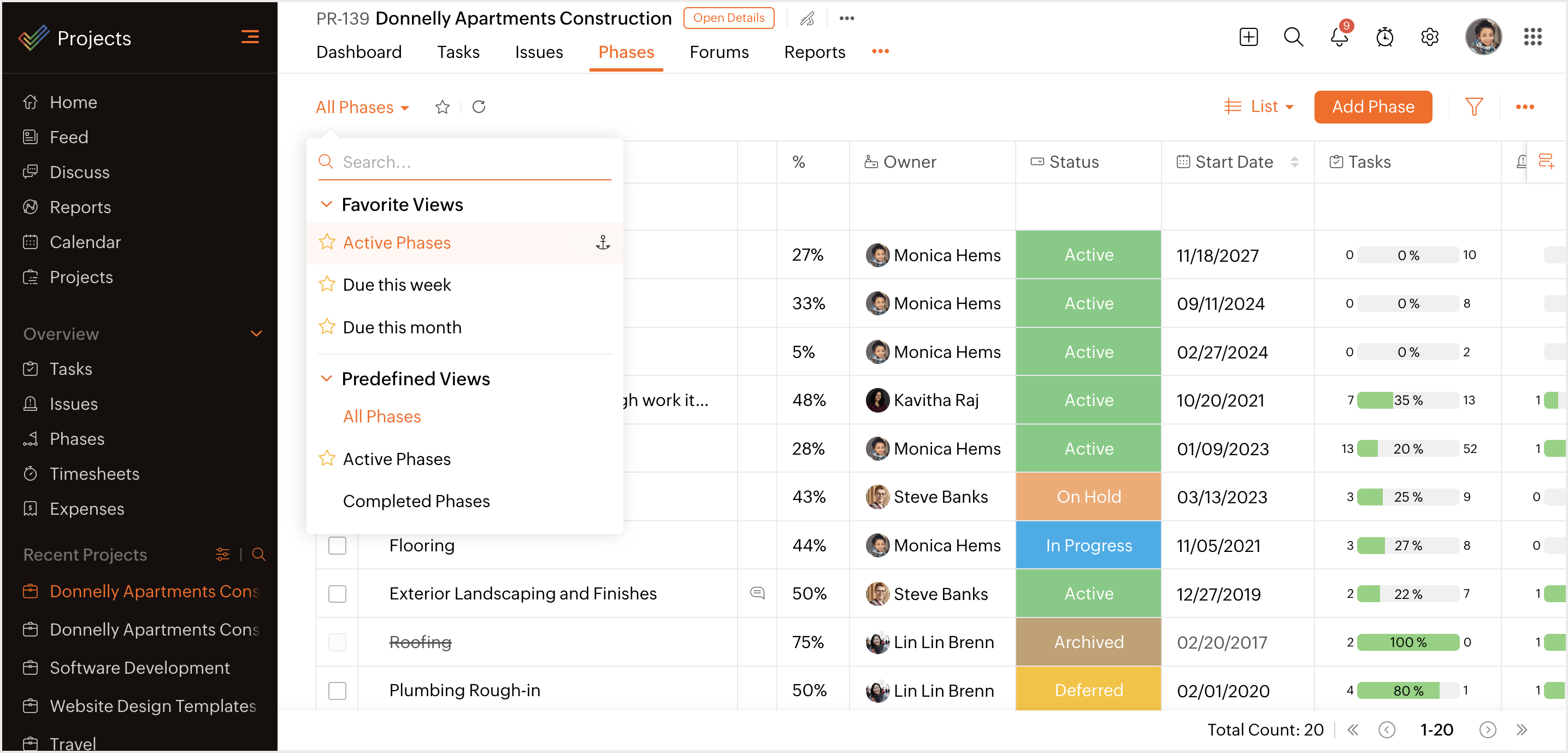Image resolution: width=1568 pixels, height=753 pixels.
Task: Collapse the Favorite Views section
Action: pyautogui.click(x=326, y=204)
